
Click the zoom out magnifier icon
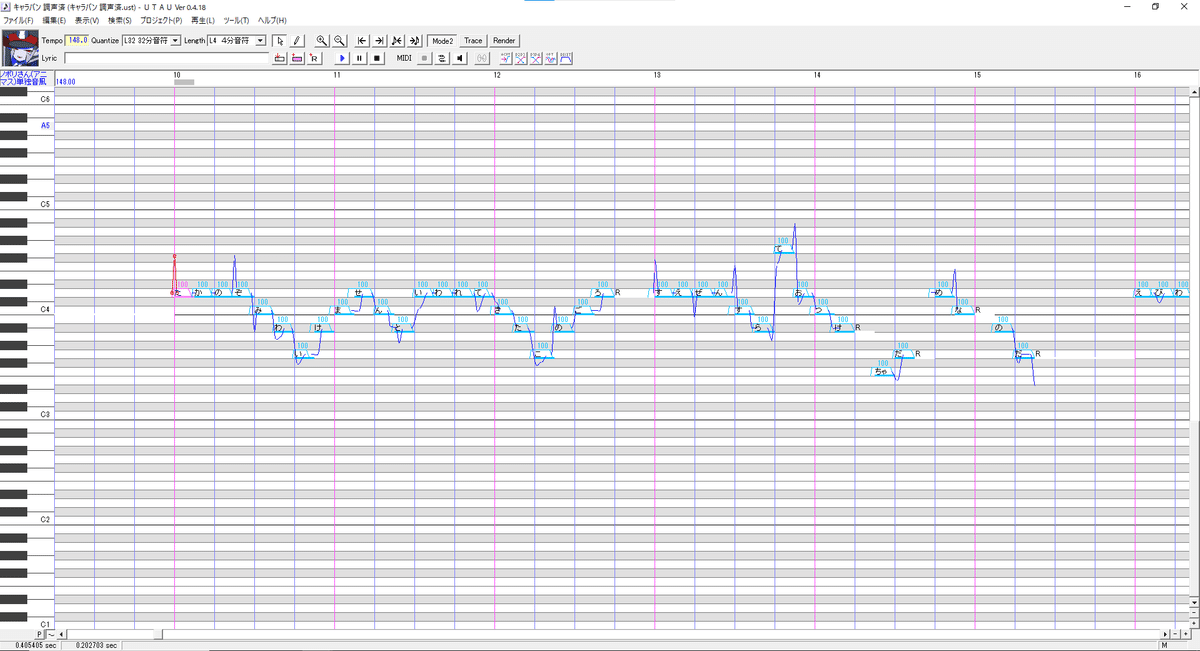[339, 41]
